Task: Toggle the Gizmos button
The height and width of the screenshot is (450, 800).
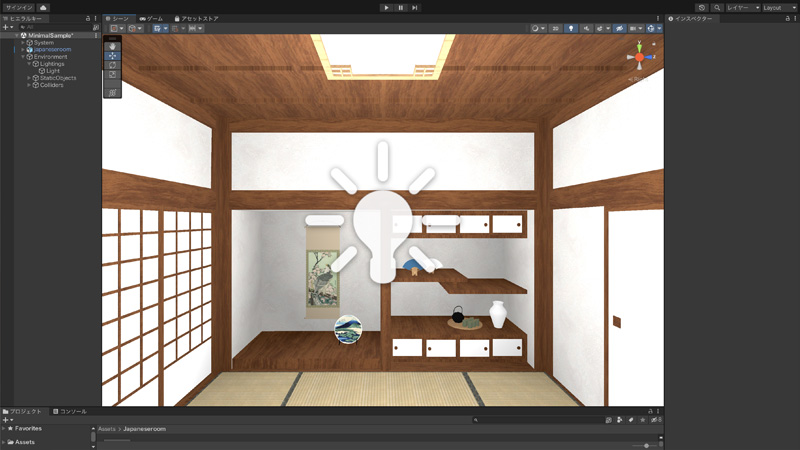Action: [x=651, y=29]
